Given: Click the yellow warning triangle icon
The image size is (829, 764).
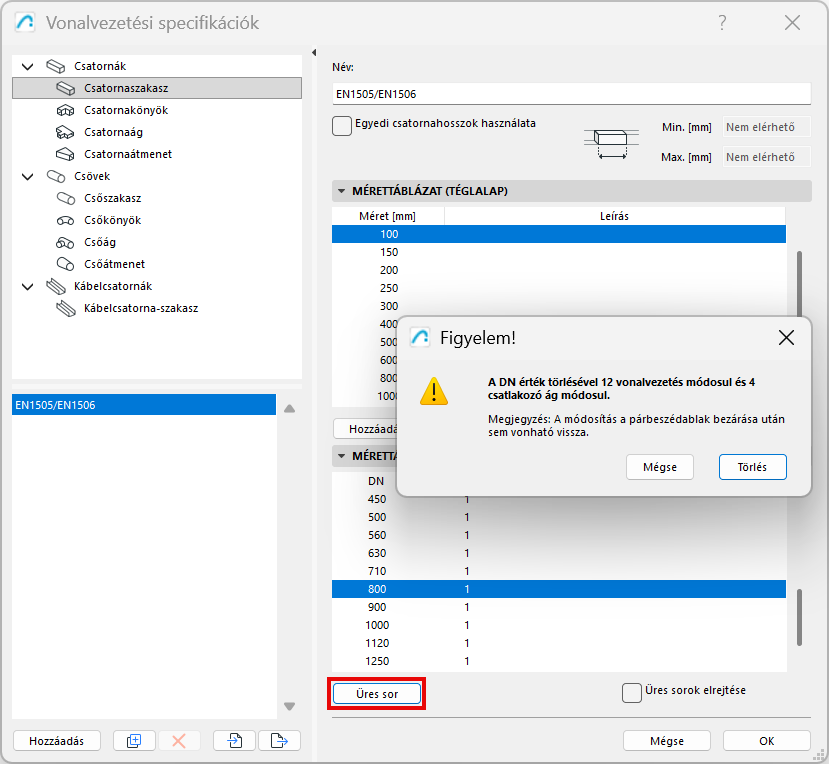Looking at the screenshot, I should click(434, 391).
